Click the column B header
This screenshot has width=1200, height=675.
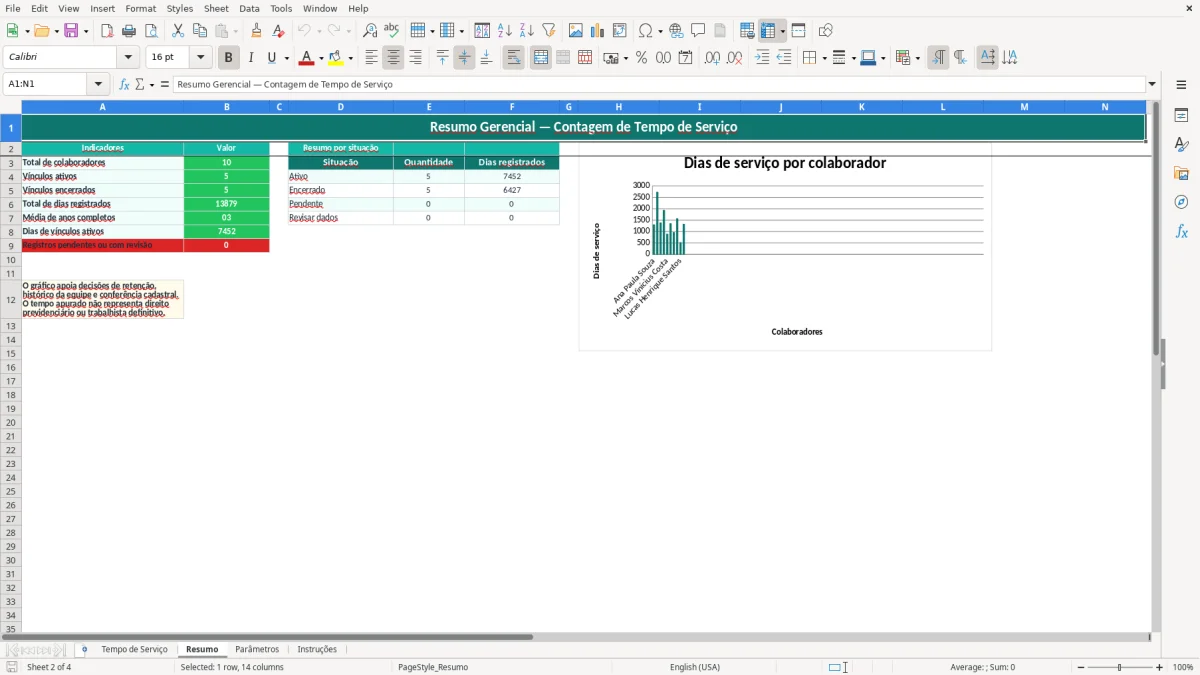click(x=227, y=107)
